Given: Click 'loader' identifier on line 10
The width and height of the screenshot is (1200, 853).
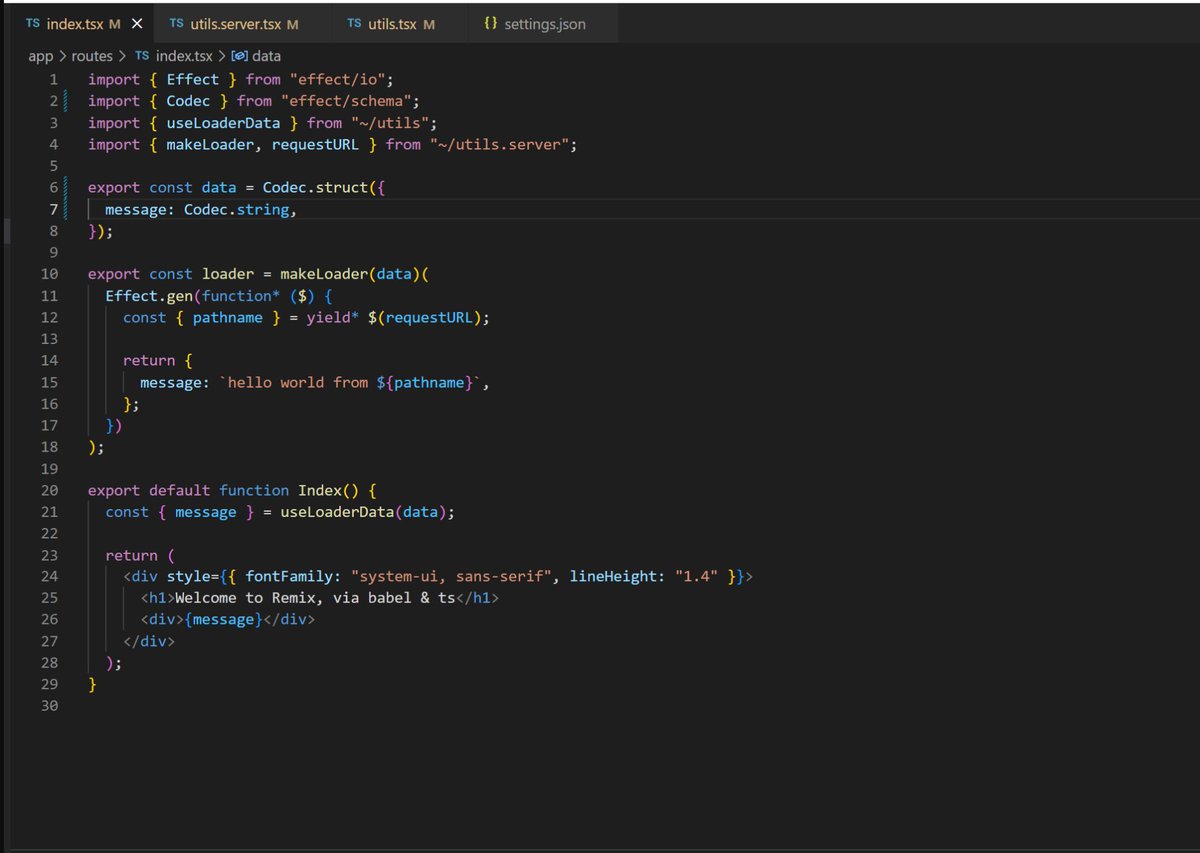Looking at the screenshot, I should click(x=228, y=274).
